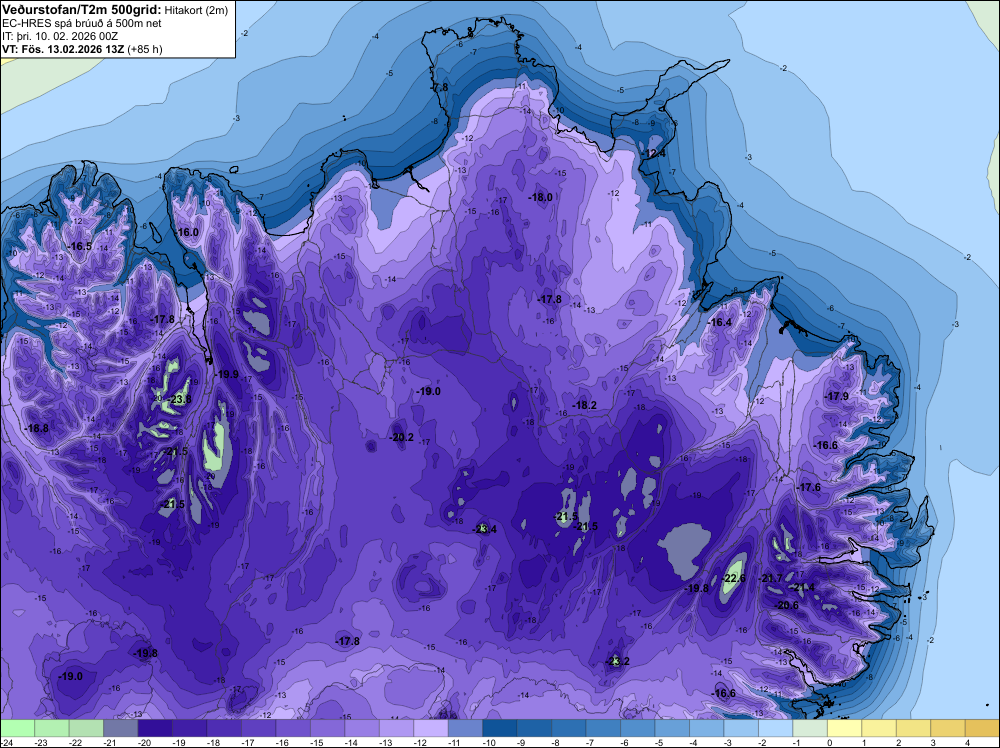
Task: Click the valid time 'VT: Fös. 13.02.2026 13Z'
Action: (x=63, y=49)
